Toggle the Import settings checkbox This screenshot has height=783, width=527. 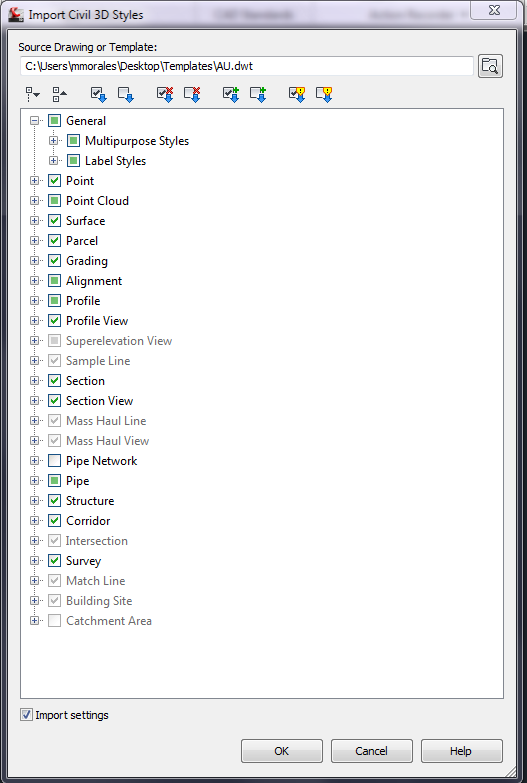point(26,715)
